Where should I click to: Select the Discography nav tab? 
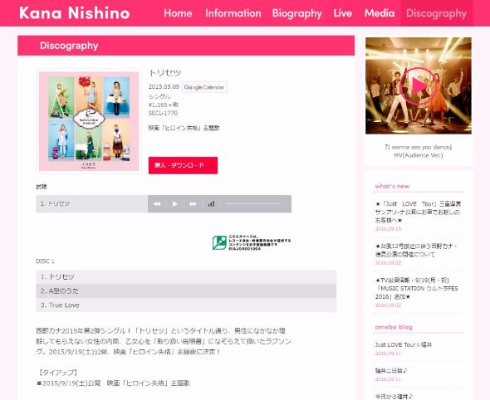pyautogui.click(x=436, y=13)
